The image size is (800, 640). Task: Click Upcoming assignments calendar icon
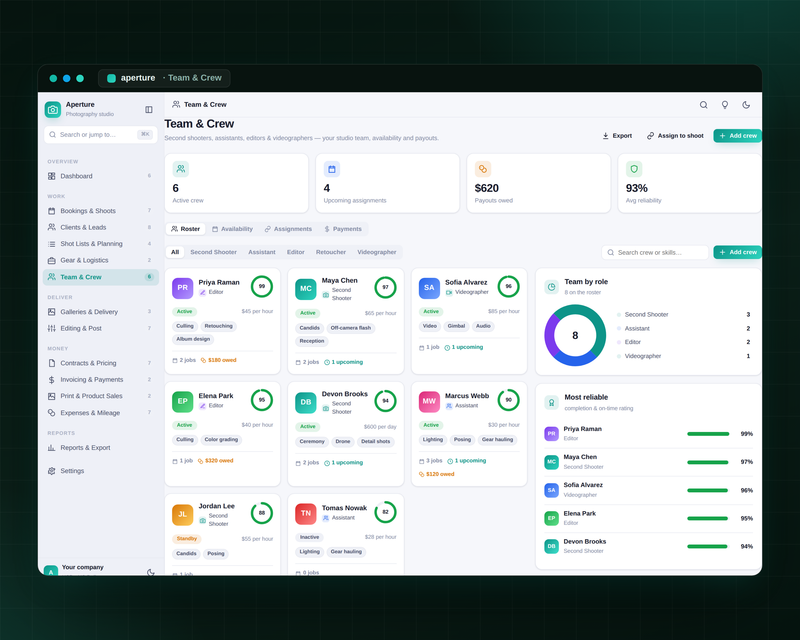(x=332, y=168)
